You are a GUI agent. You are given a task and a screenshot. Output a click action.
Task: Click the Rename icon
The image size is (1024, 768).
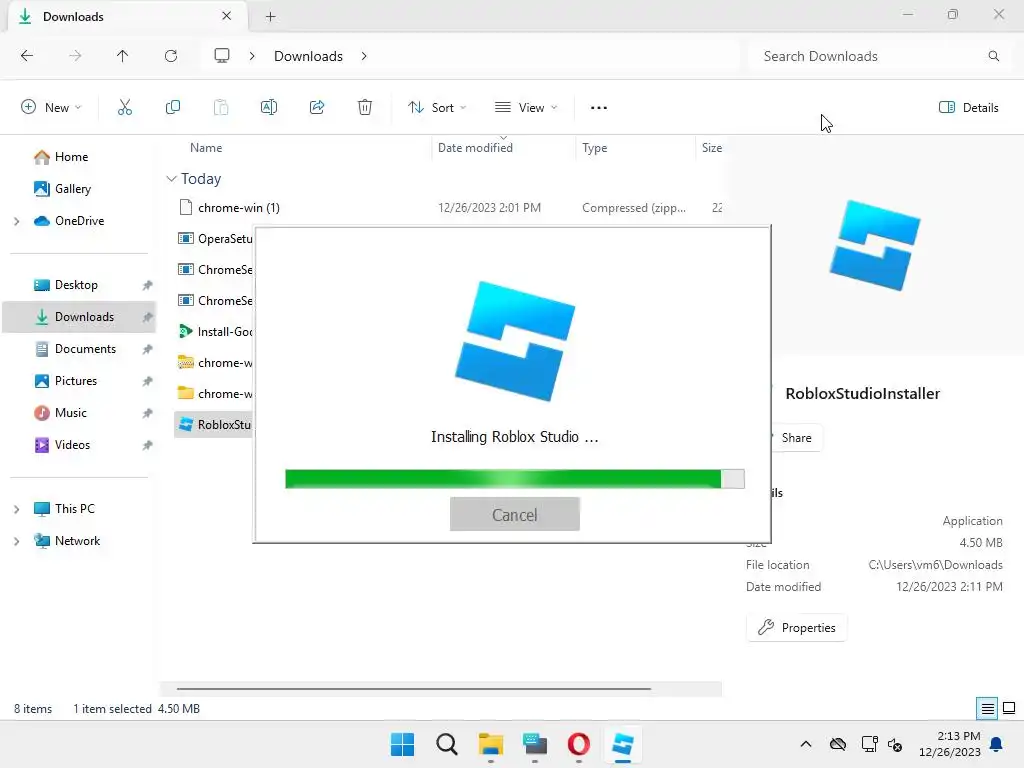(269, 107)
